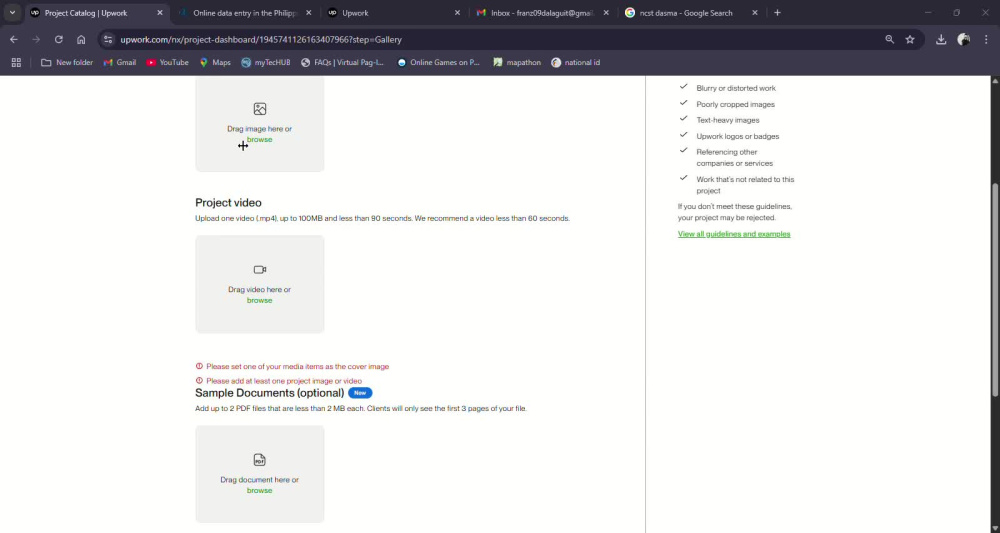Open the apps grid icon in bookmarks bar

(x=17, y=62)
